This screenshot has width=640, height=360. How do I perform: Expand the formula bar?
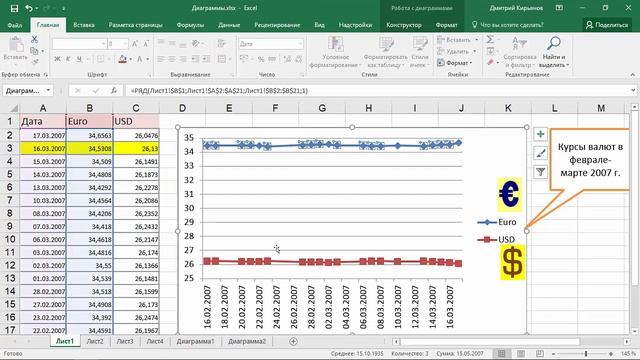633,91
